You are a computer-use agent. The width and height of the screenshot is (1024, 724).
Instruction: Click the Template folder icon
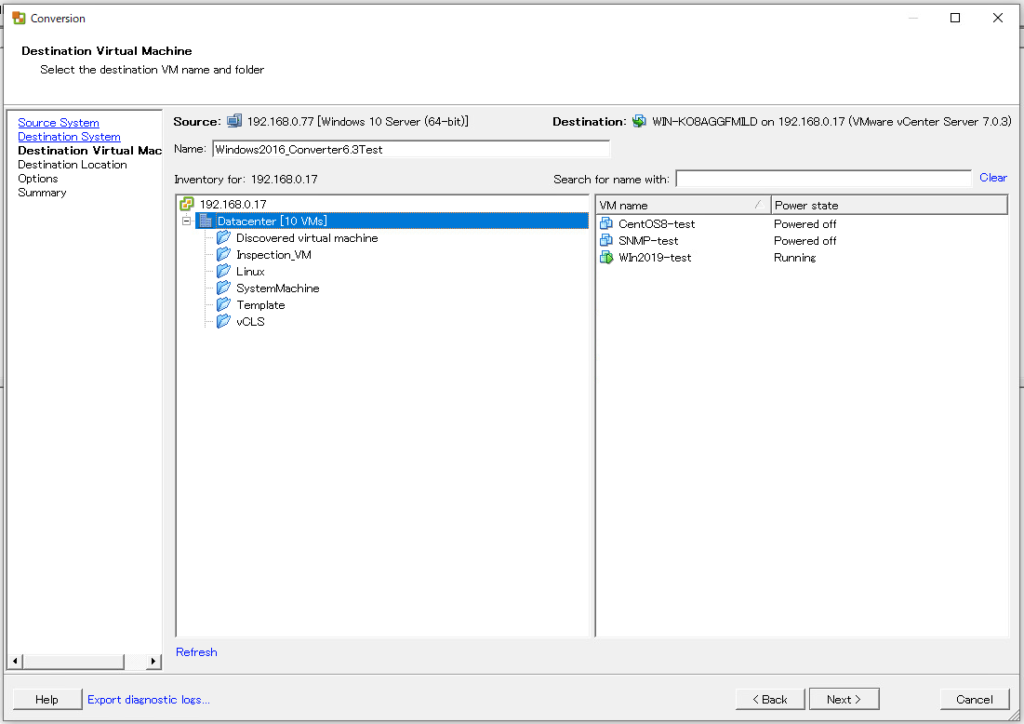[223, 304]
